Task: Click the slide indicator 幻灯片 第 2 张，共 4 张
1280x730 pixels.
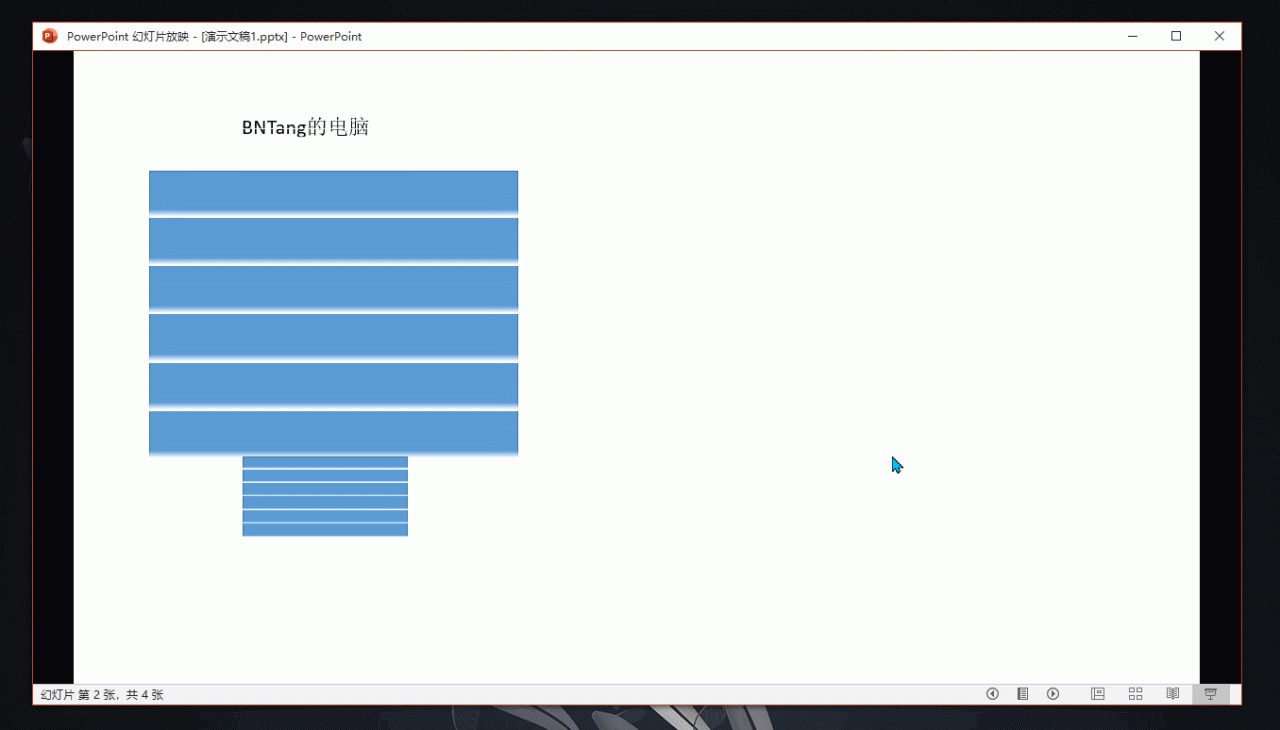Action: [102, 694]
